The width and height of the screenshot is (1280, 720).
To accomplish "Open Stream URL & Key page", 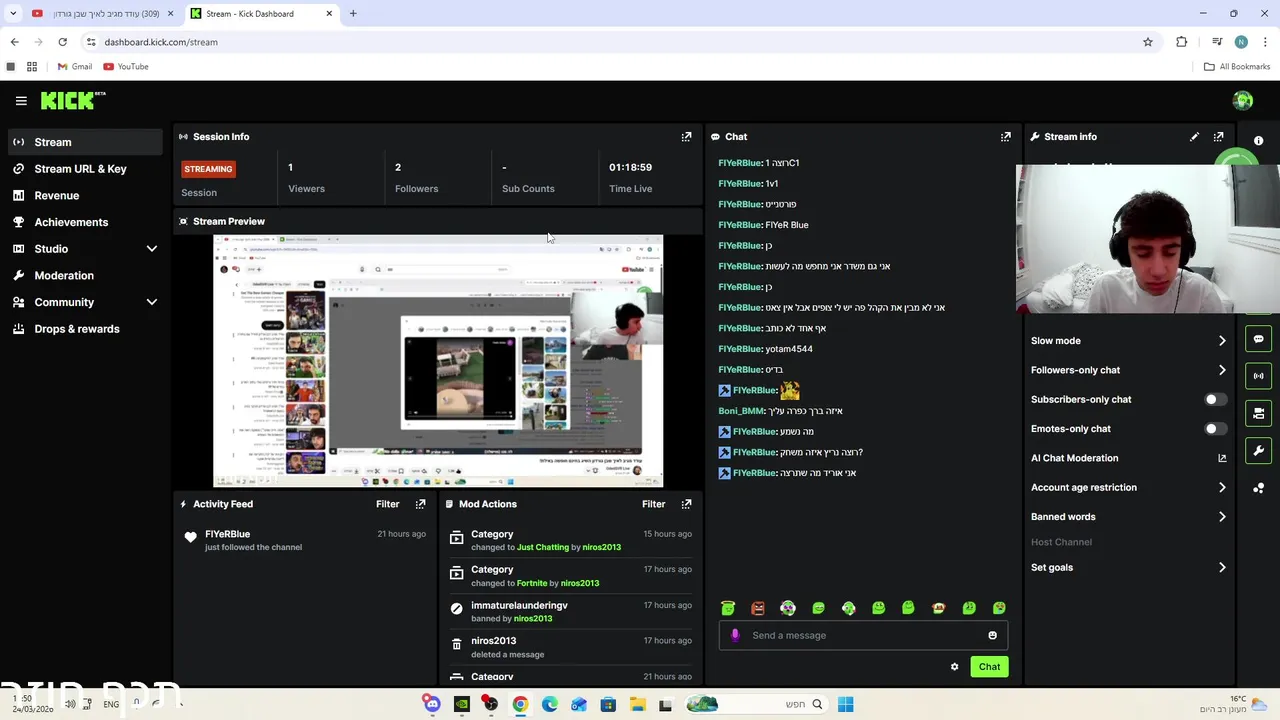I will pyautogui.click(x=82, y=169).
